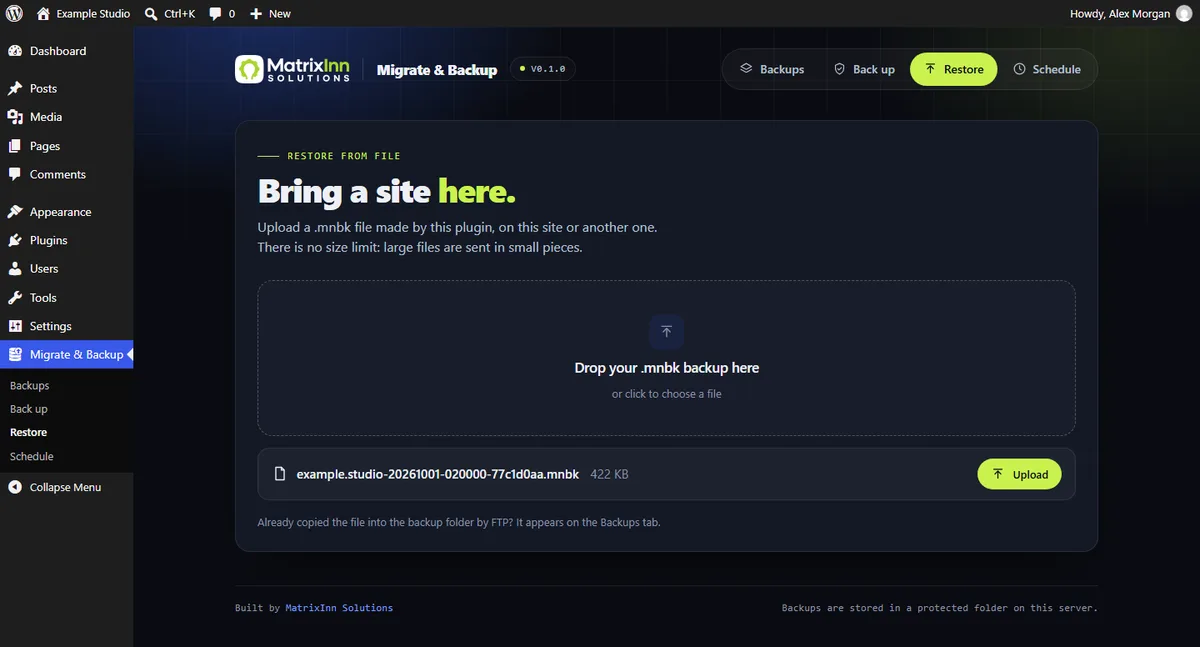The height and width of the screenshot is (647, 1200).
Task: Switch to the Back up tab in the header
Action: click(864, 69)
